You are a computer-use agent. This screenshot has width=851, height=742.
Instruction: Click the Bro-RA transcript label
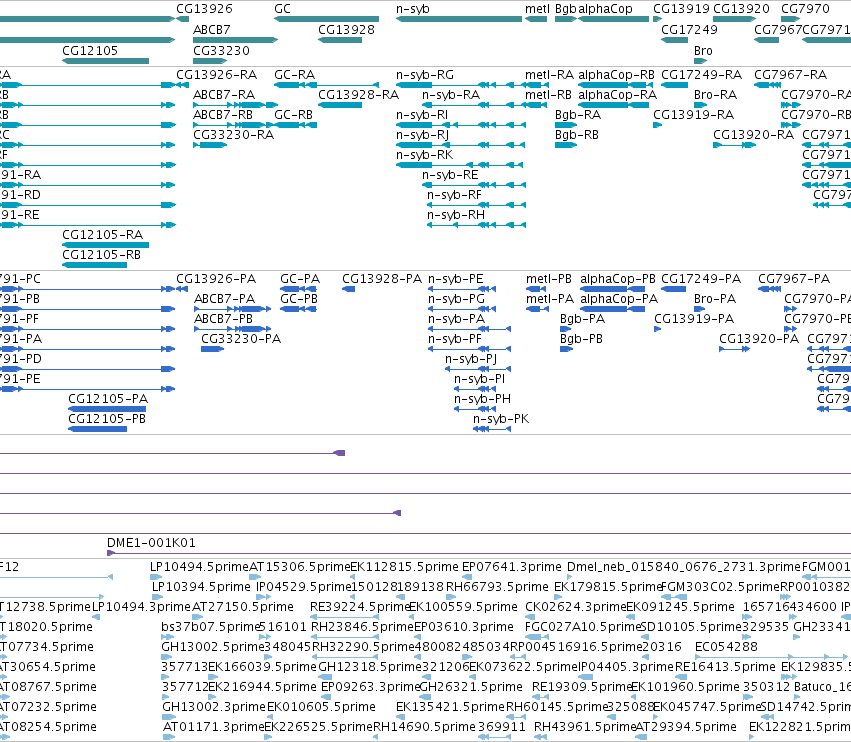[715, 94]
